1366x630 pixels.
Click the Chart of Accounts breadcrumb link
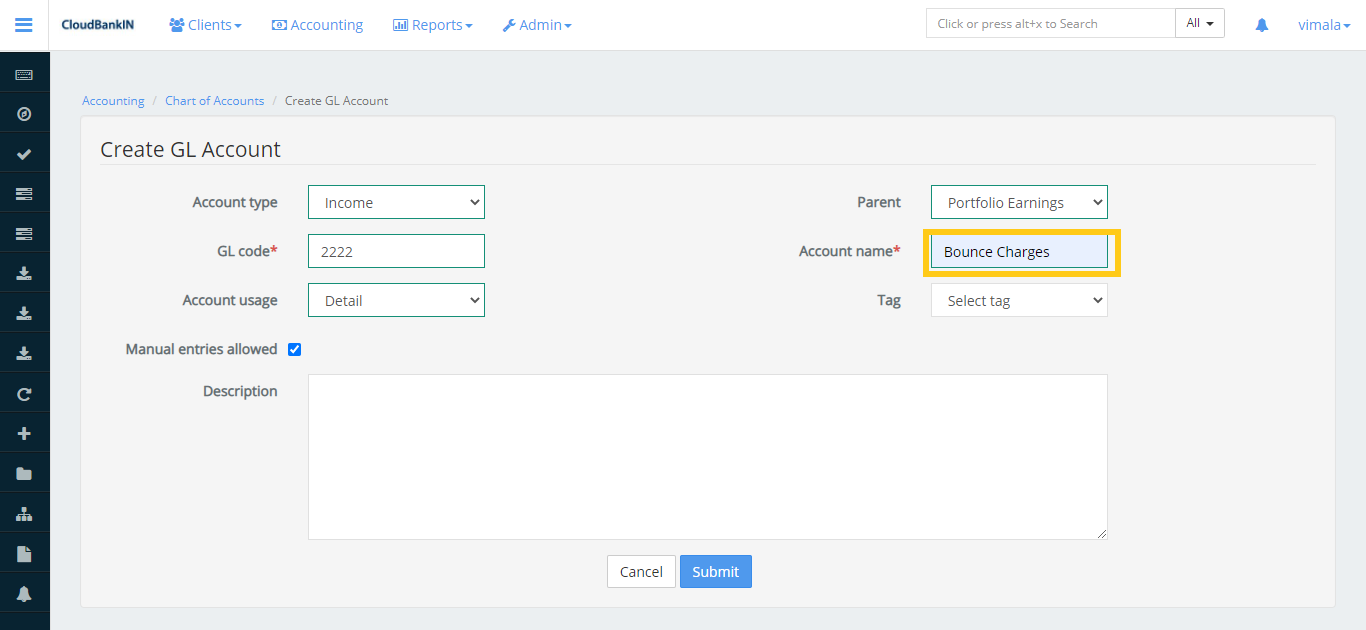click(x=214, y=101)
